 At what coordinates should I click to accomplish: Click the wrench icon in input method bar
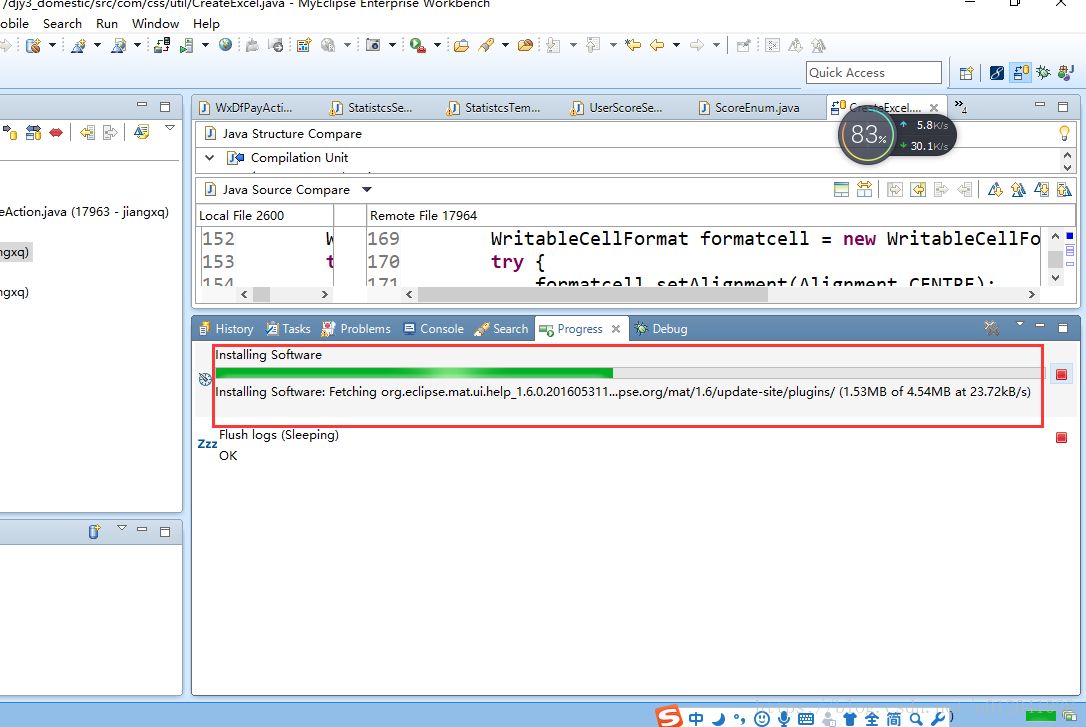pyautogui.click(x=938, y=719)
